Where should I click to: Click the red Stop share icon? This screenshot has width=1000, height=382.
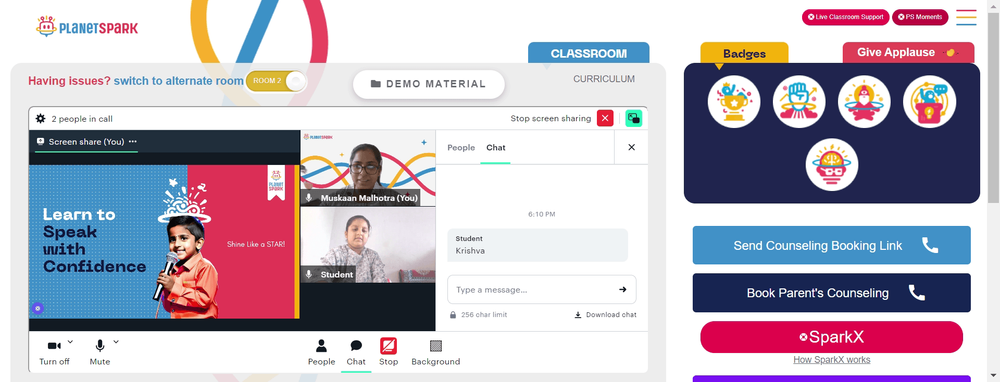pos(388,346)
